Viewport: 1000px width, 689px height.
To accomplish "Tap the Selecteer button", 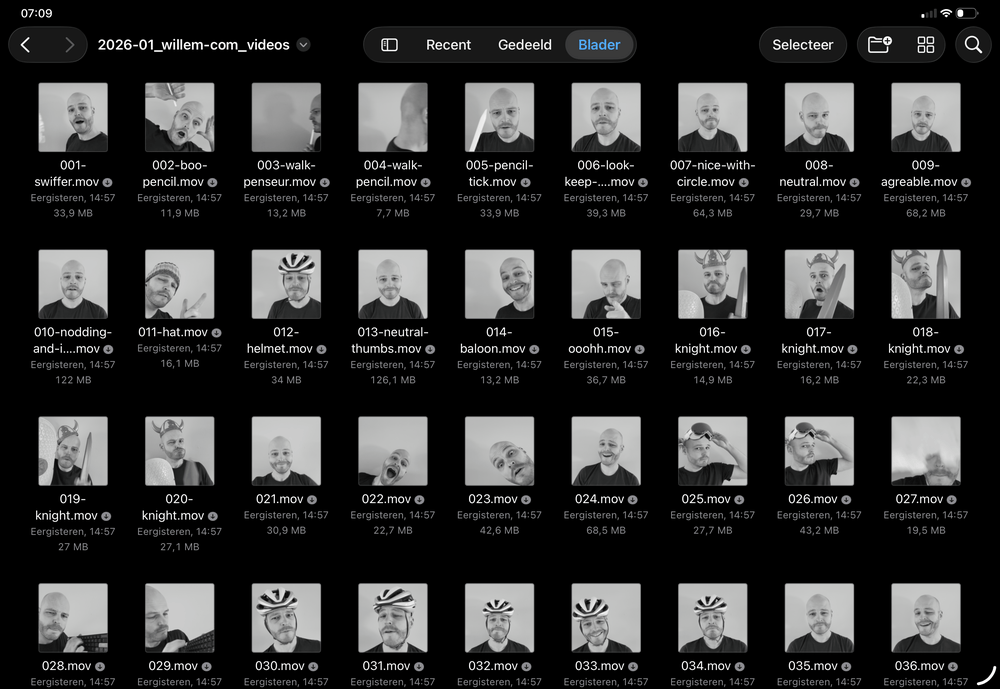I will click(803, 44).
